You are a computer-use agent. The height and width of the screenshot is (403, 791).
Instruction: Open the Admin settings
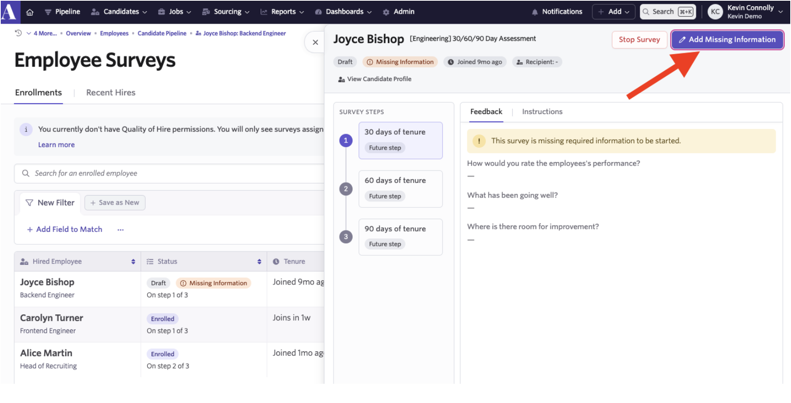tap(399, 12)
